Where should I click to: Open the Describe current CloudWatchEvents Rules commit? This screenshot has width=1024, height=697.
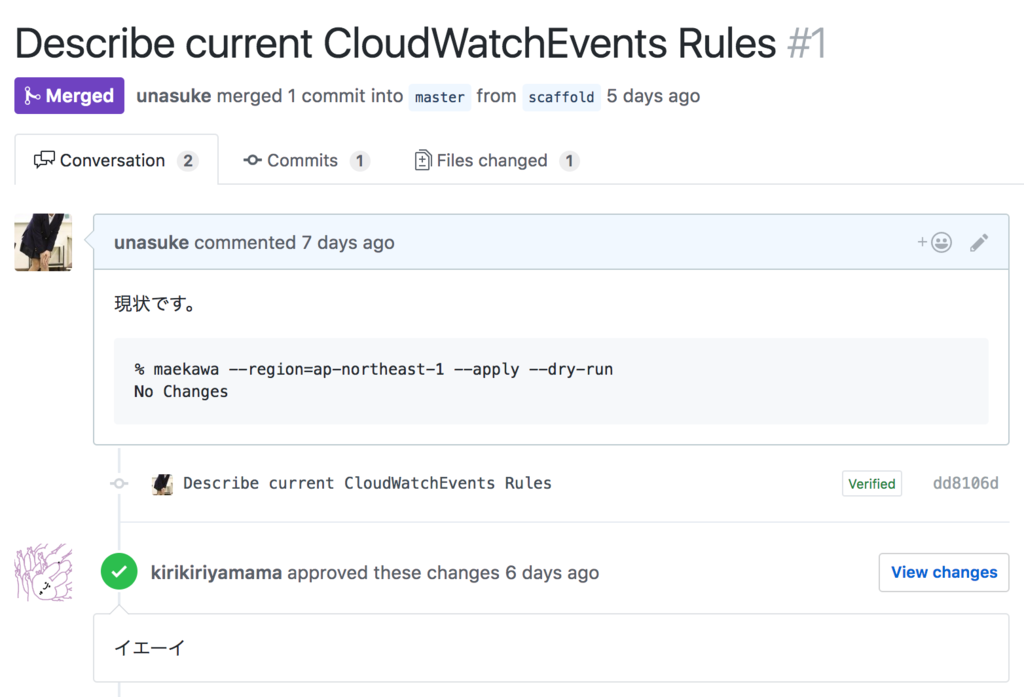367,483
